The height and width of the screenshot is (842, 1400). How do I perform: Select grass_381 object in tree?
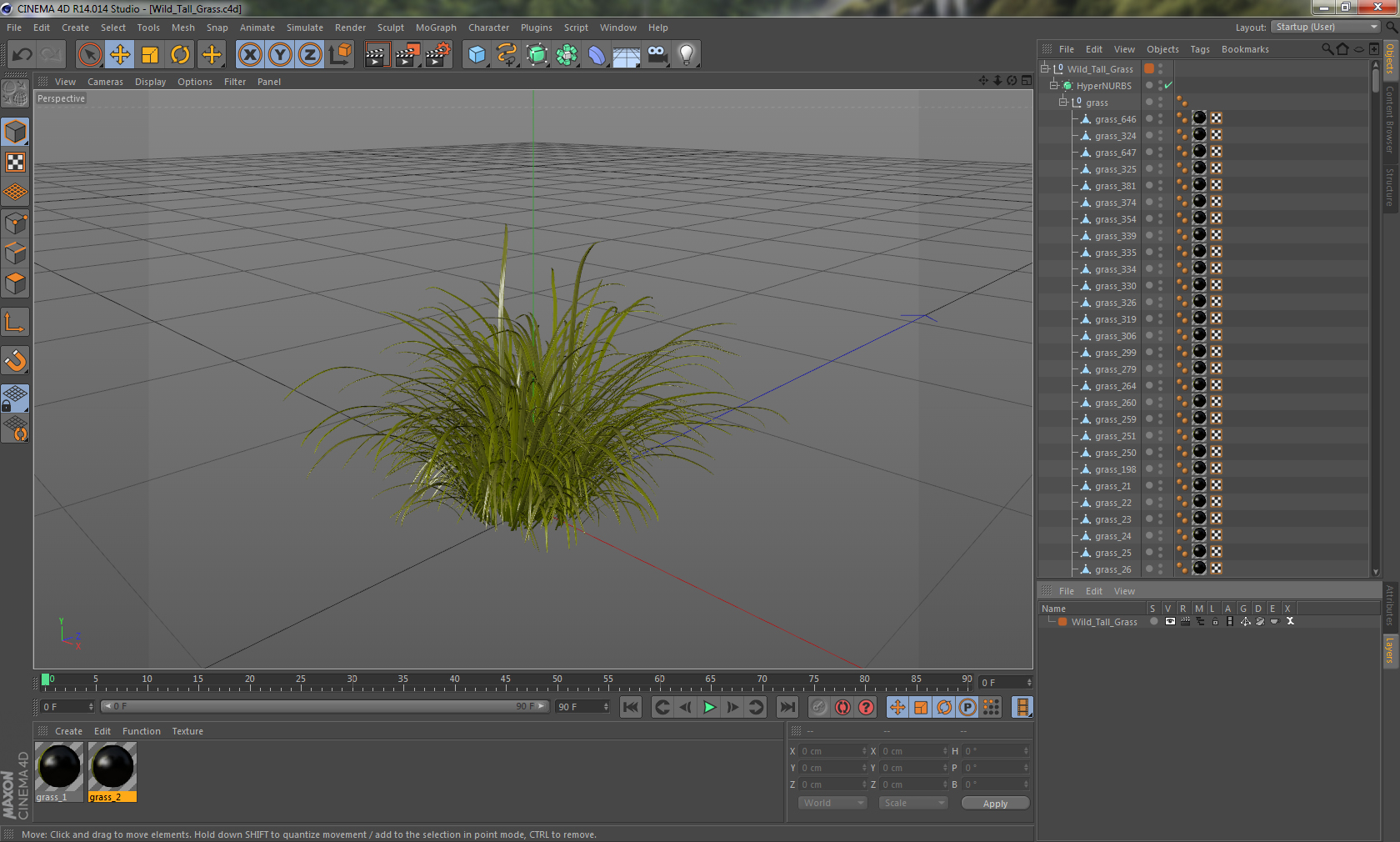click(x=1115, y=186)
